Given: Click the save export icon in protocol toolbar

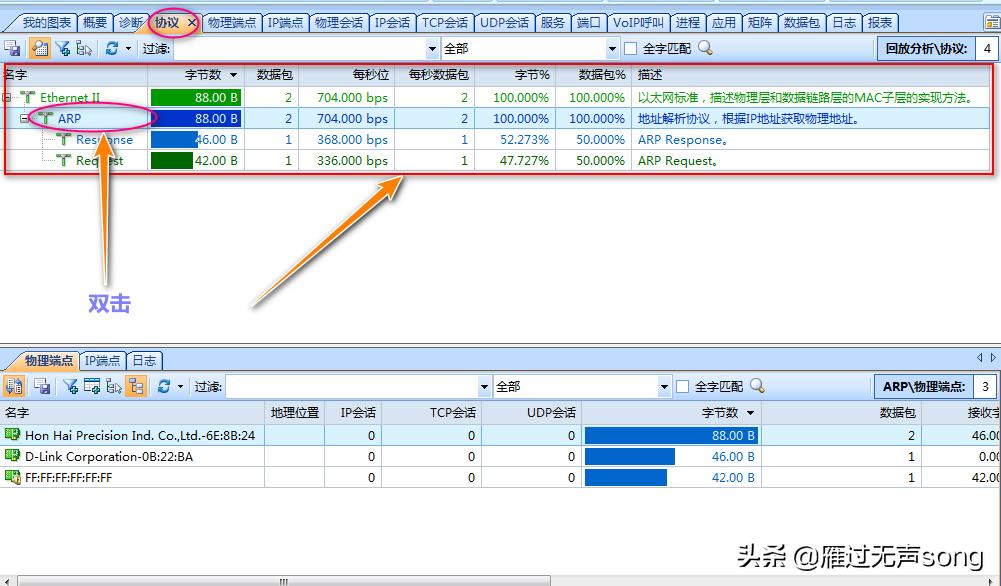Looking at the screenshot, I should tap(12, 48).
